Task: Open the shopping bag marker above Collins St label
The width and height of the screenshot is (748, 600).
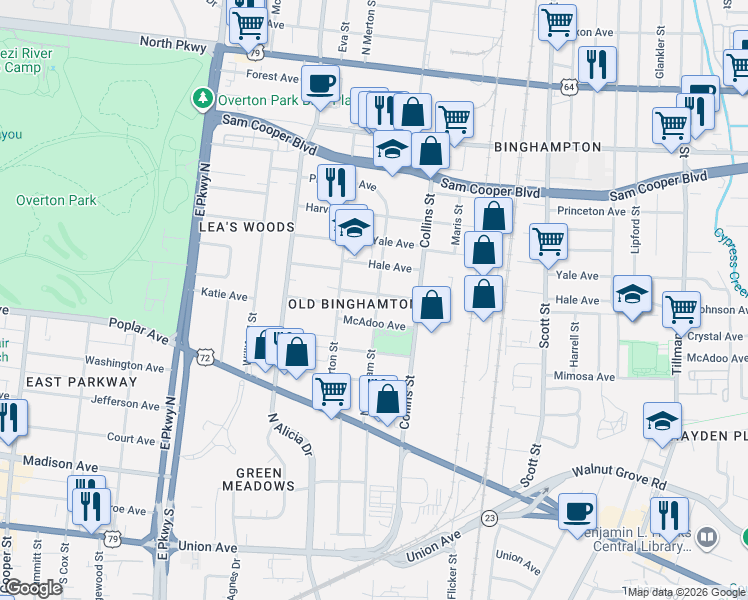Action: tap(430, 152)
